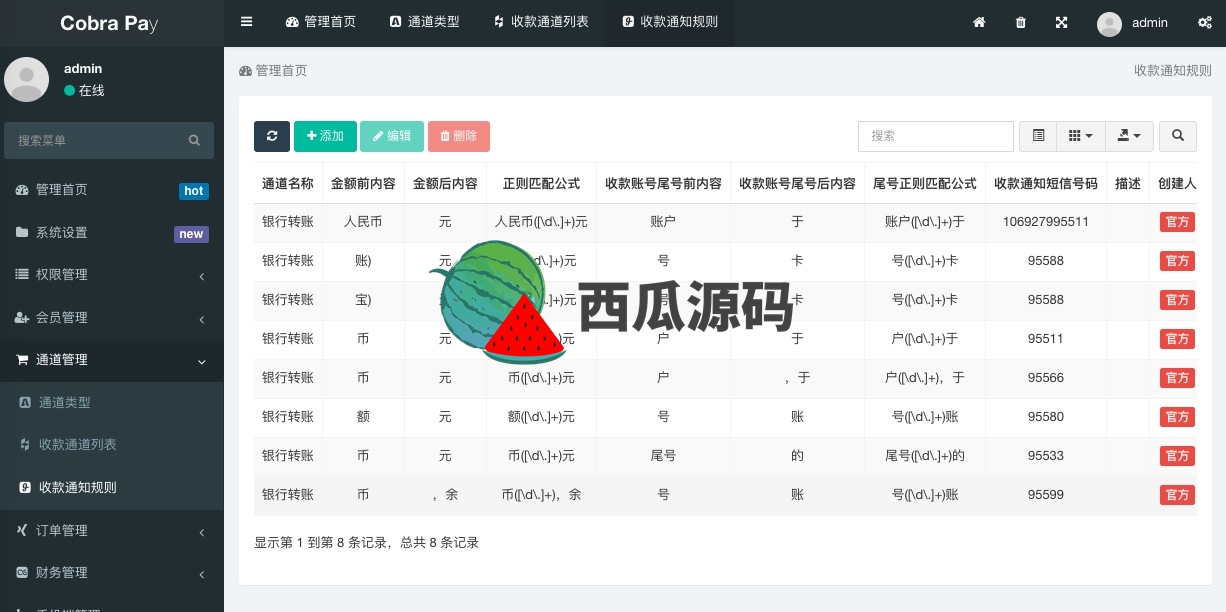
Task: Click the green 添加 button
Action: [325, 136]
